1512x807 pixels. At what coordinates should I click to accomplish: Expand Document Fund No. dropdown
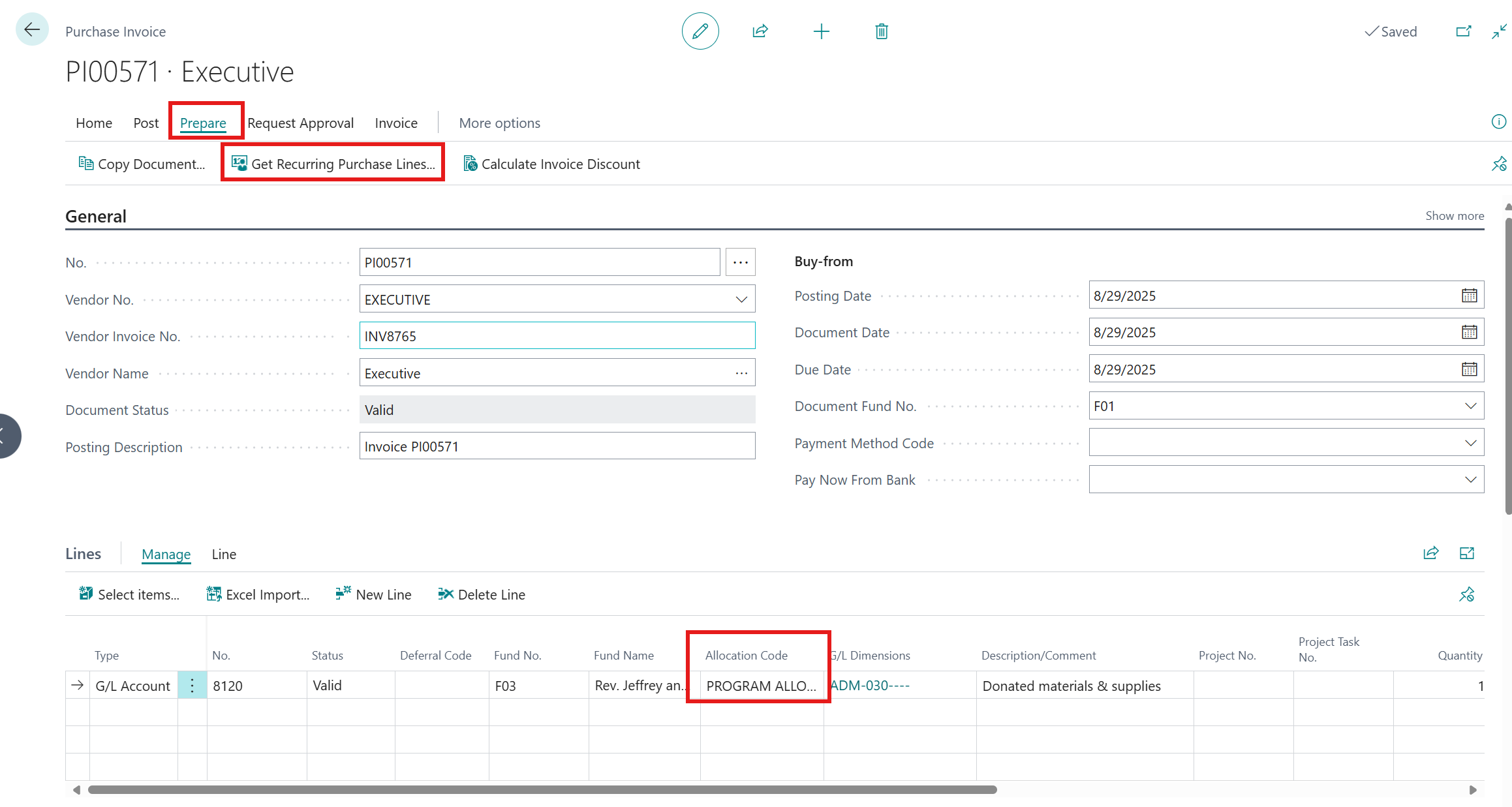point(1470,406)
